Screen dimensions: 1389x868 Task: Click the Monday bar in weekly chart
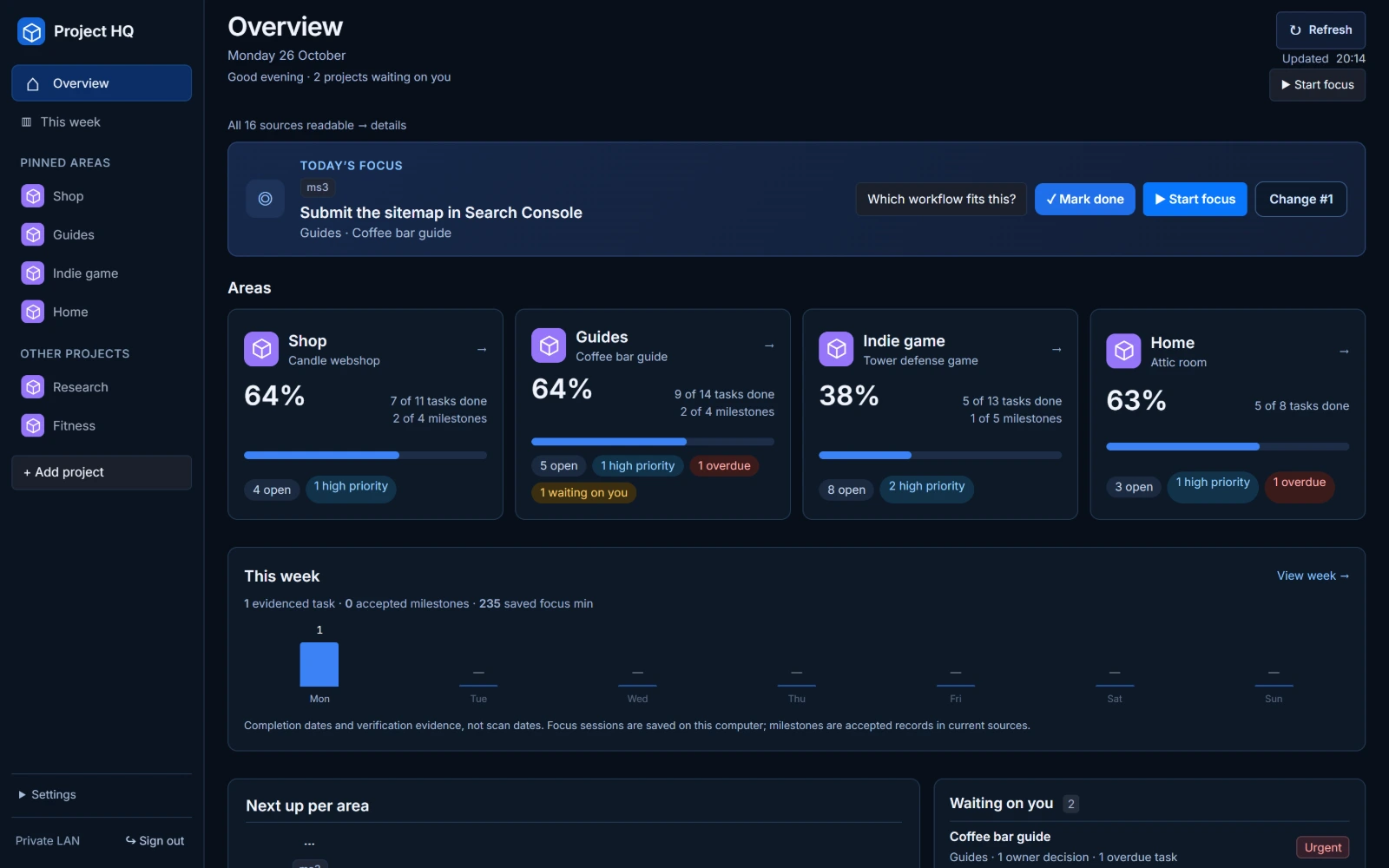coord(319,664)
